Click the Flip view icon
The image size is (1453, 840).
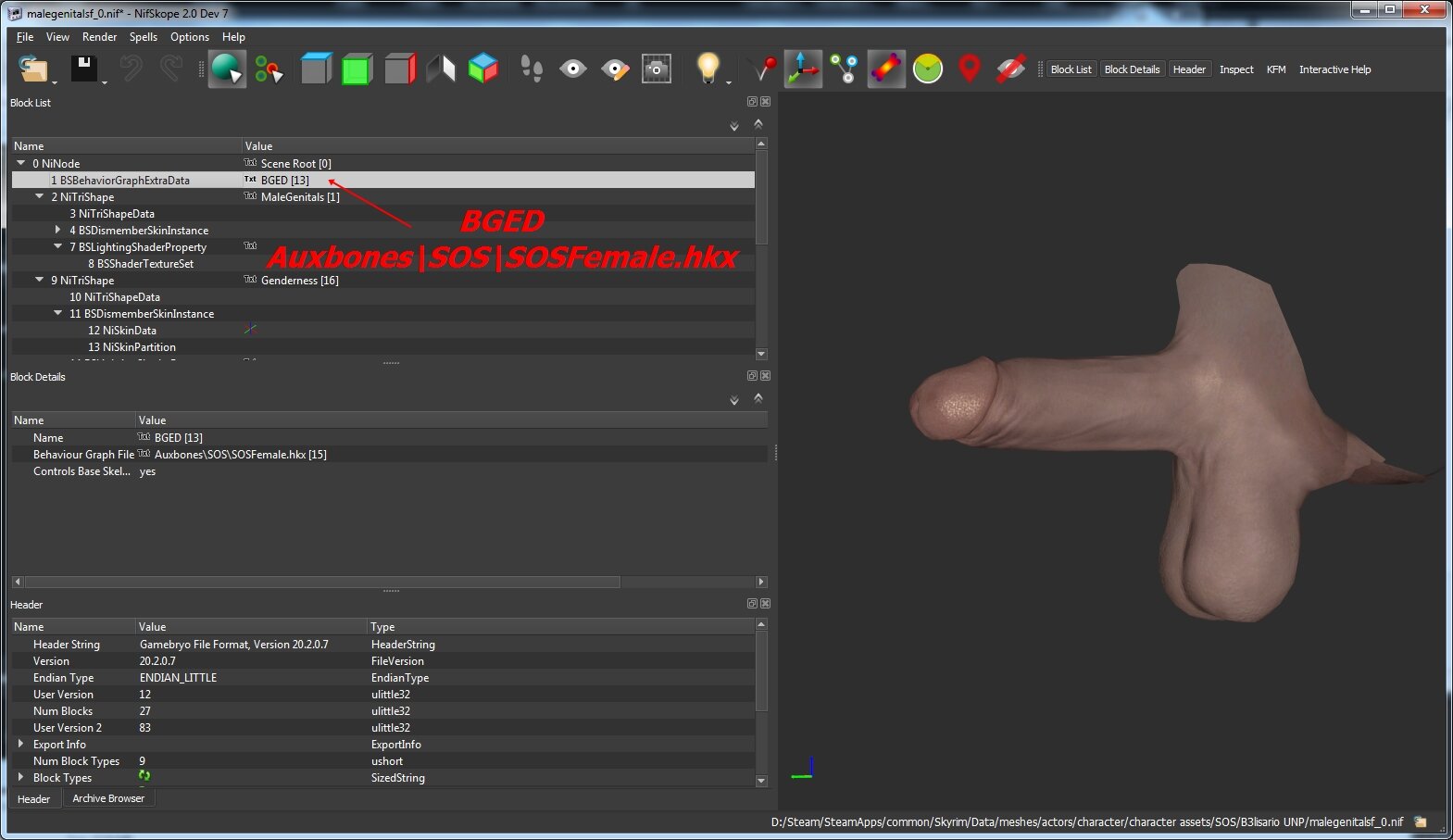tap(441, 69)
